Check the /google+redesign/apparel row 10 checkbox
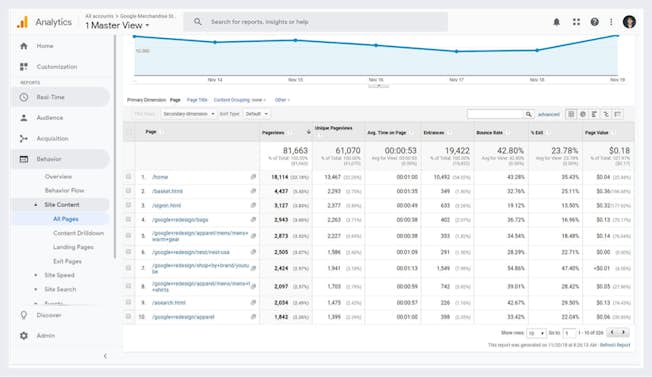 128,317
